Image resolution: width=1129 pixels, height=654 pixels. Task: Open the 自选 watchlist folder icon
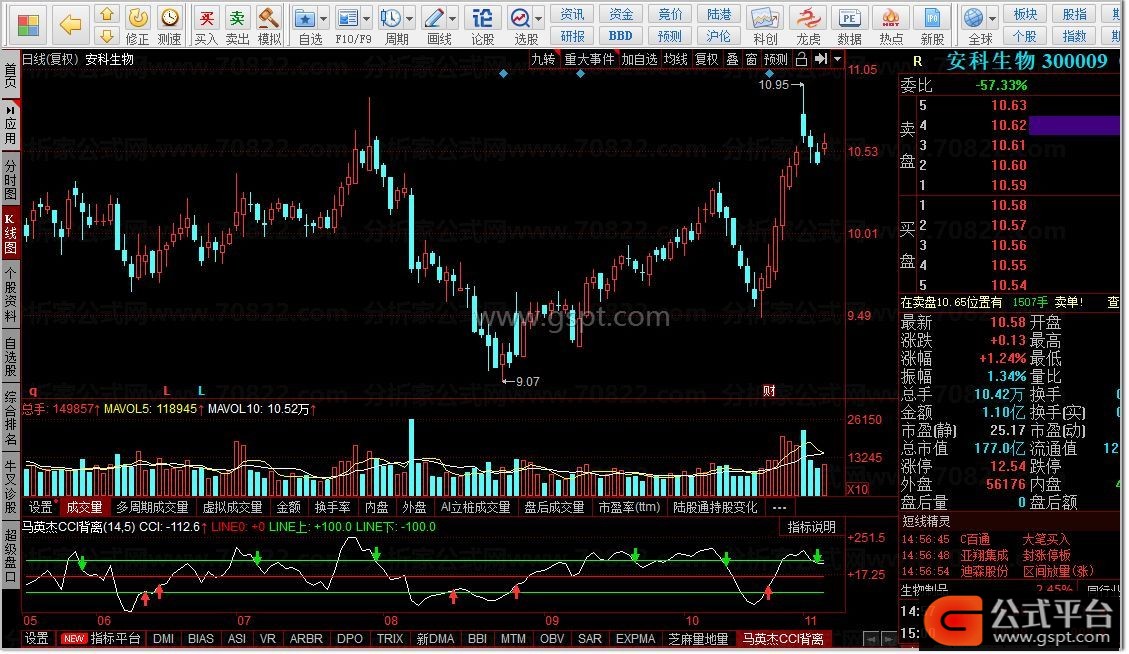[305, 19]
